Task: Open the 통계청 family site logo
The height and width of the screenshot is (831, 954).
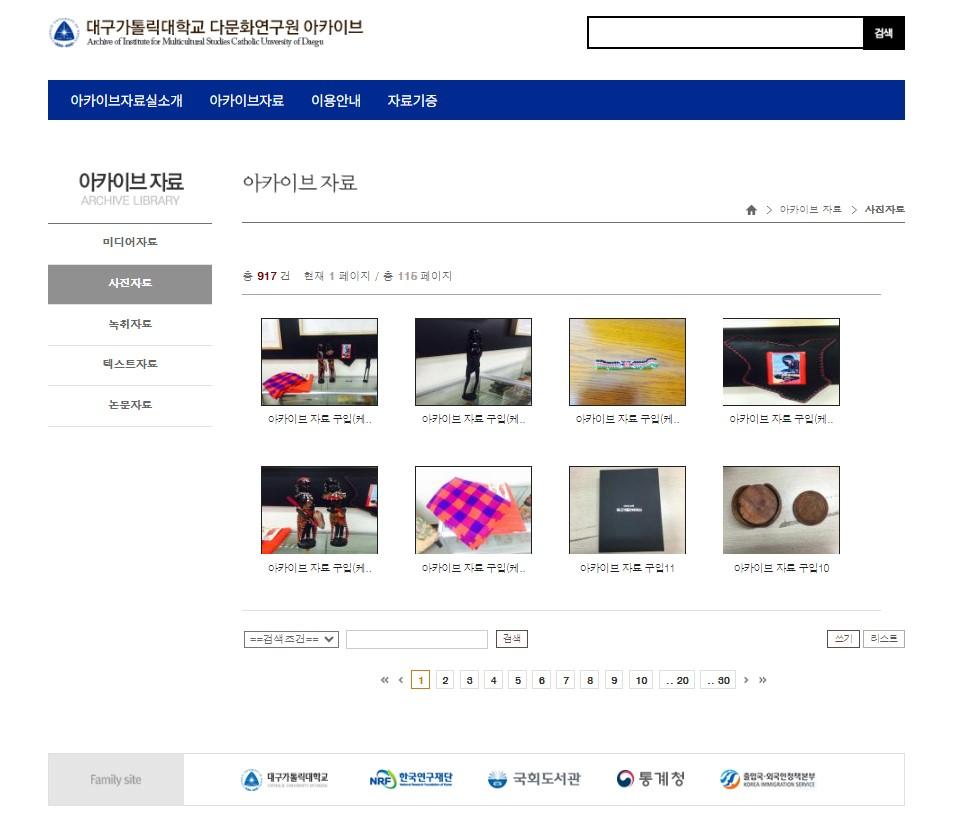Action: 650,779
